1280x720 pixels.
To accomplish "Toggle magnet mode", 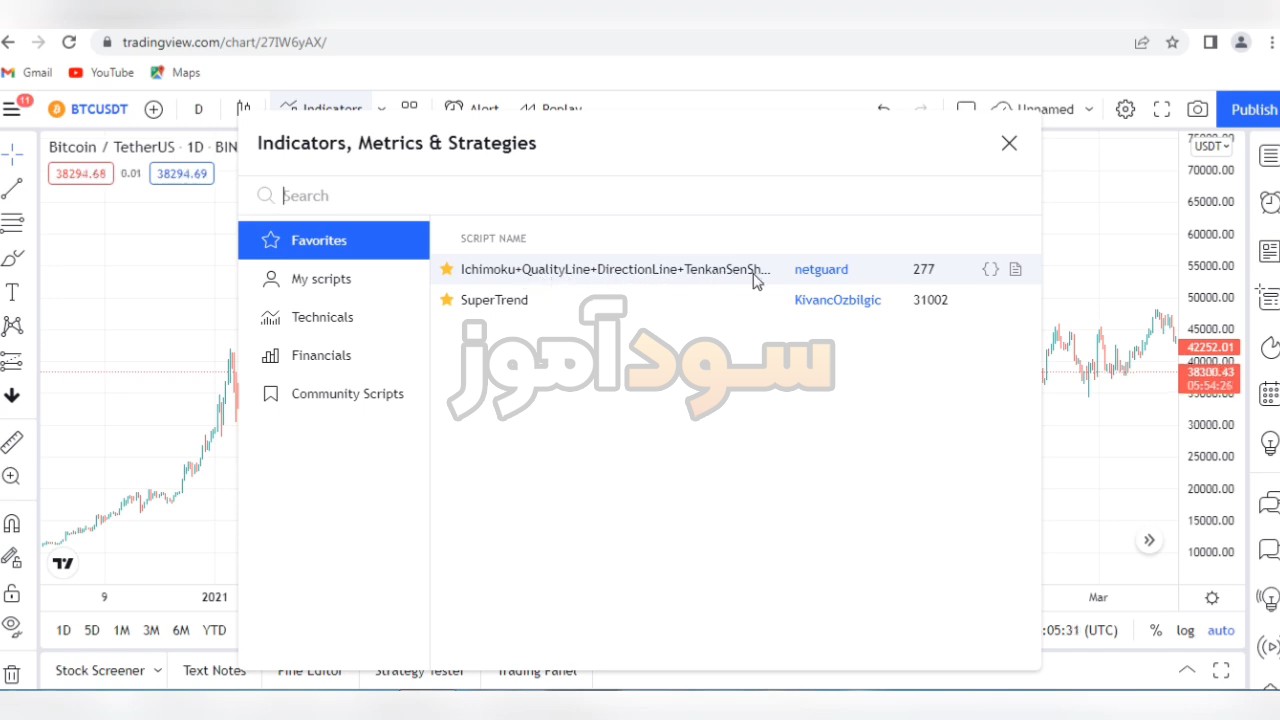I will pyautogui.click(x=12, y=523).
